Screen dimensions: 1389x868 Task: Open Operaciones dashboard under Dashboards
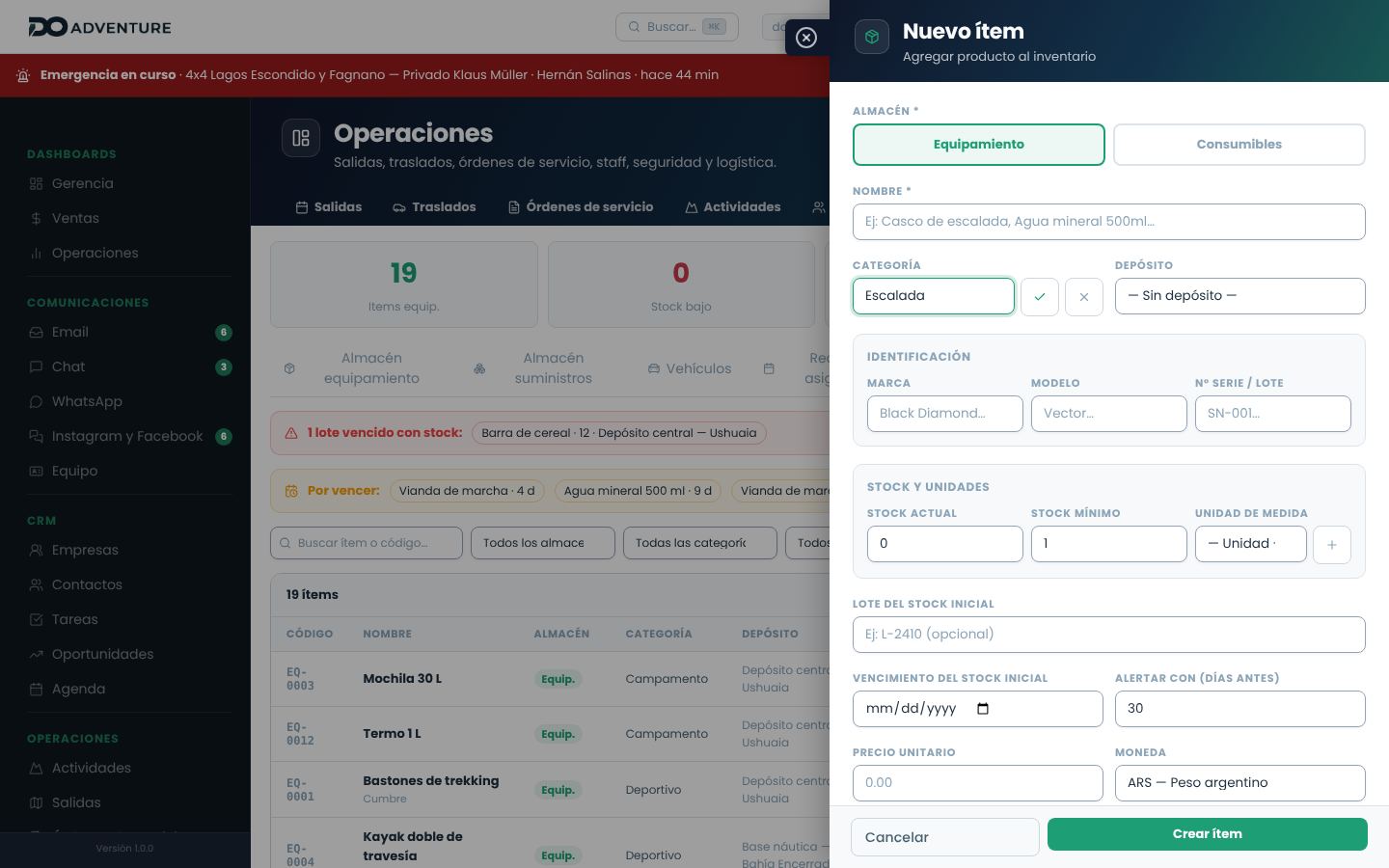click(95, 254)
